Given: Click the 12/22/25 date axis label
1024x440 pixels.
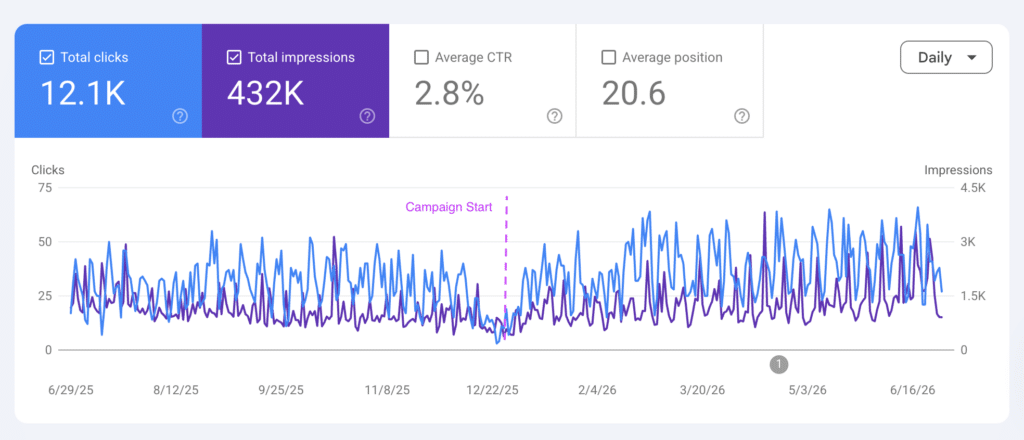Looking at the screenshot, I should [492, 390].
